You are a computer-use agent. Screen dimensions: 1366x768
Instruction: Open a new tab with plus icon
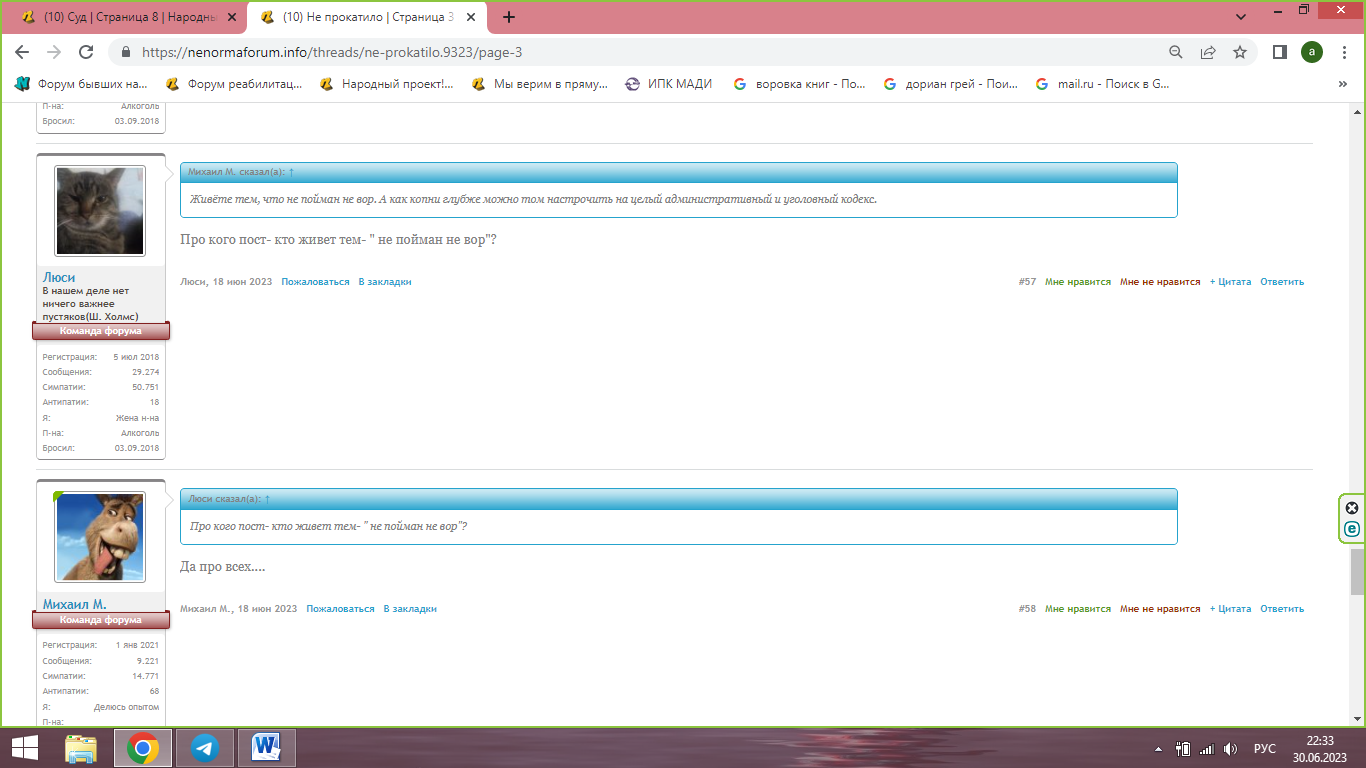click(x=509, y=17)
